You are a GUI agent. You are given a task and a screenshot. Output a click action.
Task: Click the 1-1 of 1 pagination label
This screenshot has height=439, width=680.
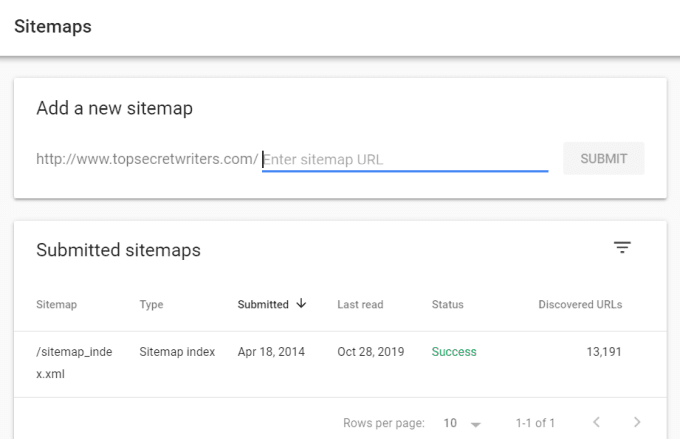[535, 423]
